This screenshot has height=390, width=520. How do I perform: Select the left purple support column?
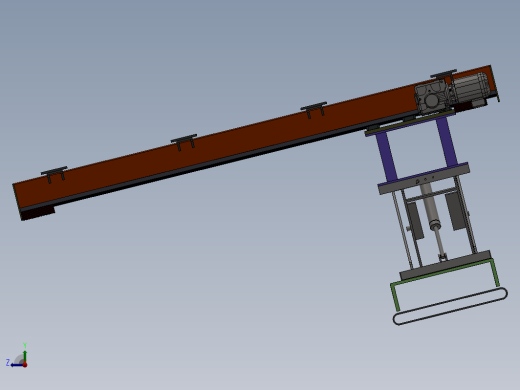click(x=387, y=156)
